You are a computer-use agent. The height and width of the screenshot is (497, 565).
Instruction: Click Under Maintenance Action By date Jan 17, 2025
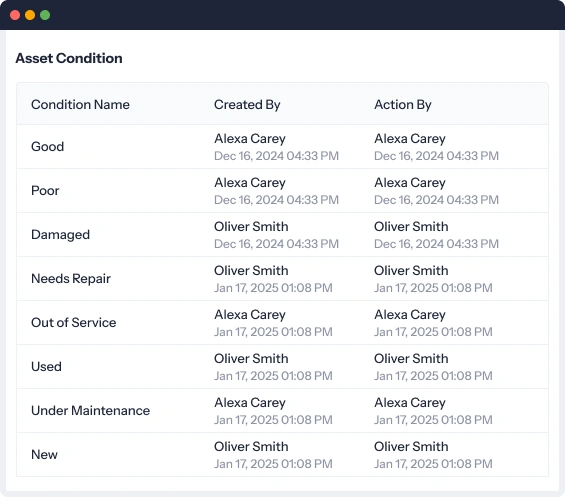pos(433,420)
